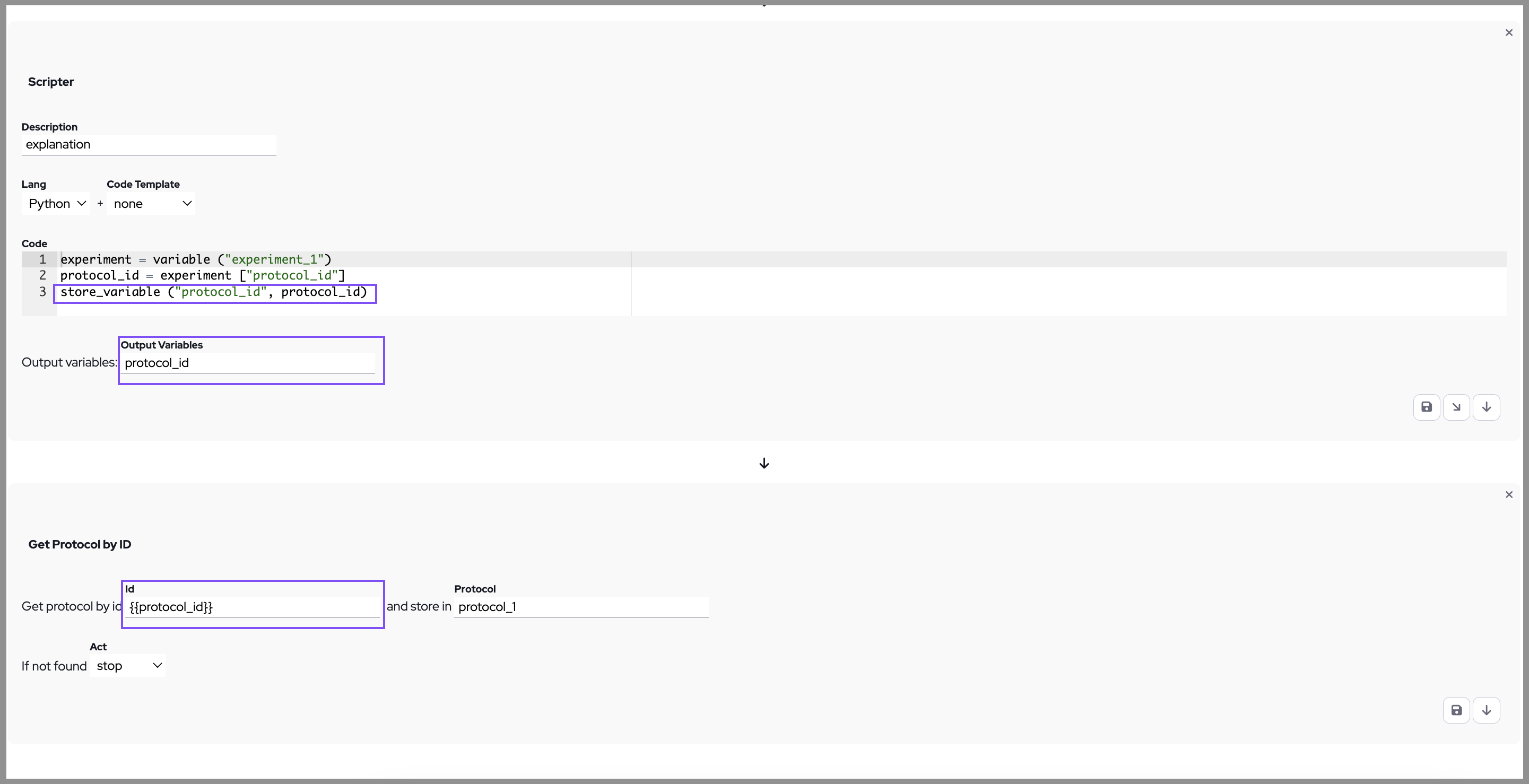The height and width of the screenshot is (784, 1529).
Task: Focus the Description field containing explanation
Action: pyautogui.click(x=149, y=145)
